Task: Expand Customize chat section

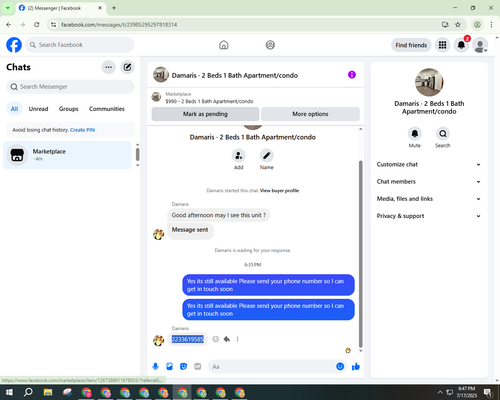Action: 429,164
